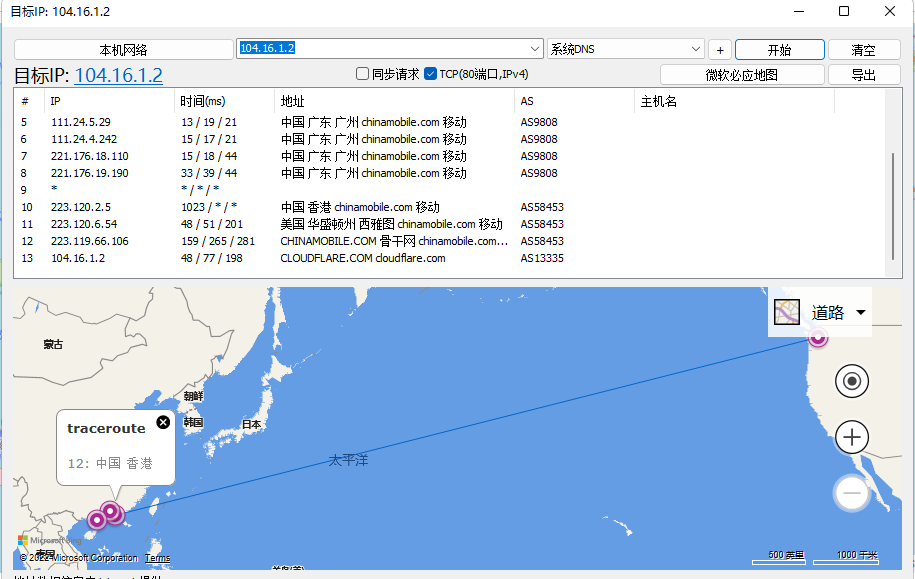Screen dimensions: 915x579
Task: Open the 道路 map type dropdown
Action: point(861,312)
